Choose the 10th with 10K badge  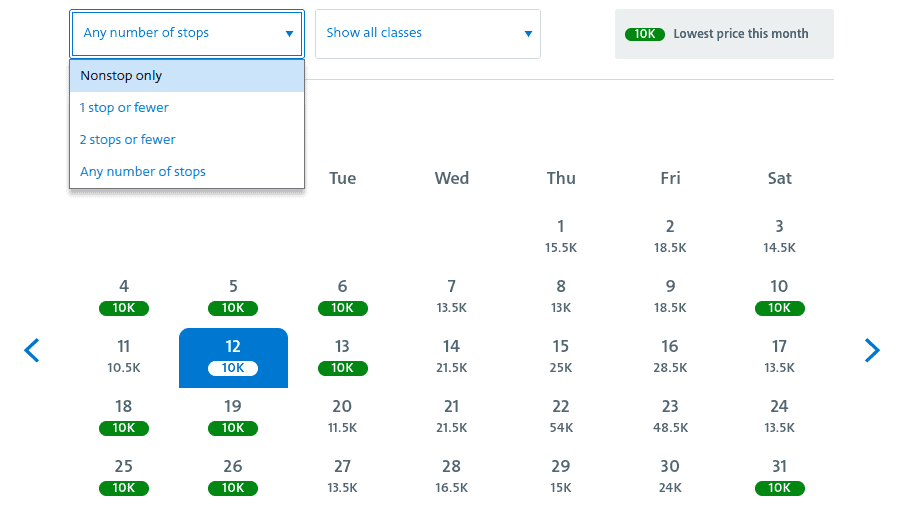click(x=780, y=297)
